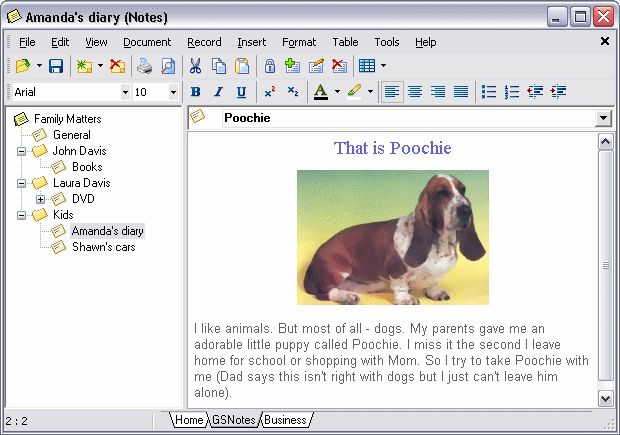620x435 pixels.
Task: Apply superscript formatting
Action: (270, 92)
